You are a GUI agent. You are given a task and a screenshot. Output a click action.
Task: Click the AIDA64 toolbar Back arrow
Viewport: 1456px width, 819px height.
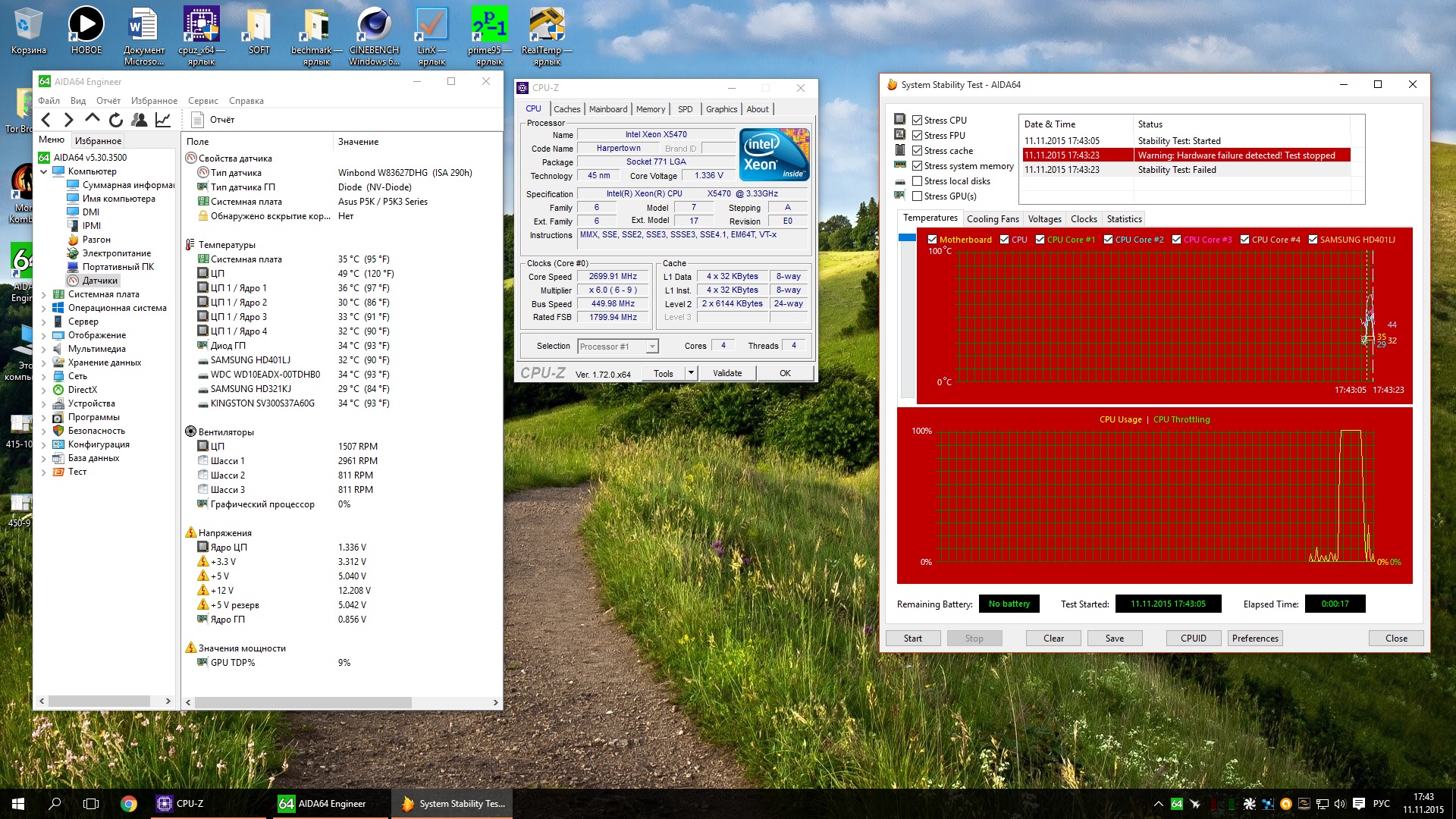(46, 120)
